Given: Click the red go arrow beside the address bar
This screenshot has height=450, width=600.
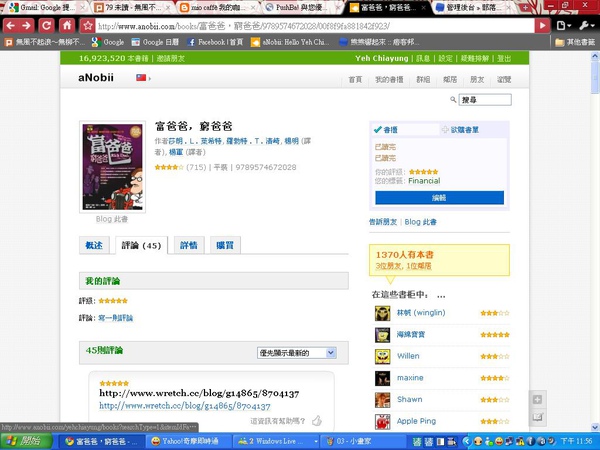Looking at the screenshot, I should [x=543, y=26].
